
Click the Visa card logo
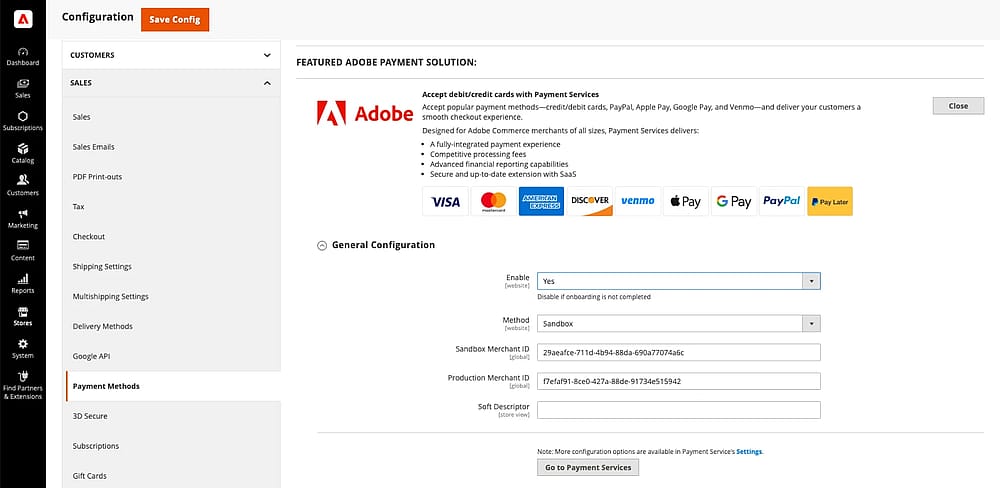click(445, 201)
